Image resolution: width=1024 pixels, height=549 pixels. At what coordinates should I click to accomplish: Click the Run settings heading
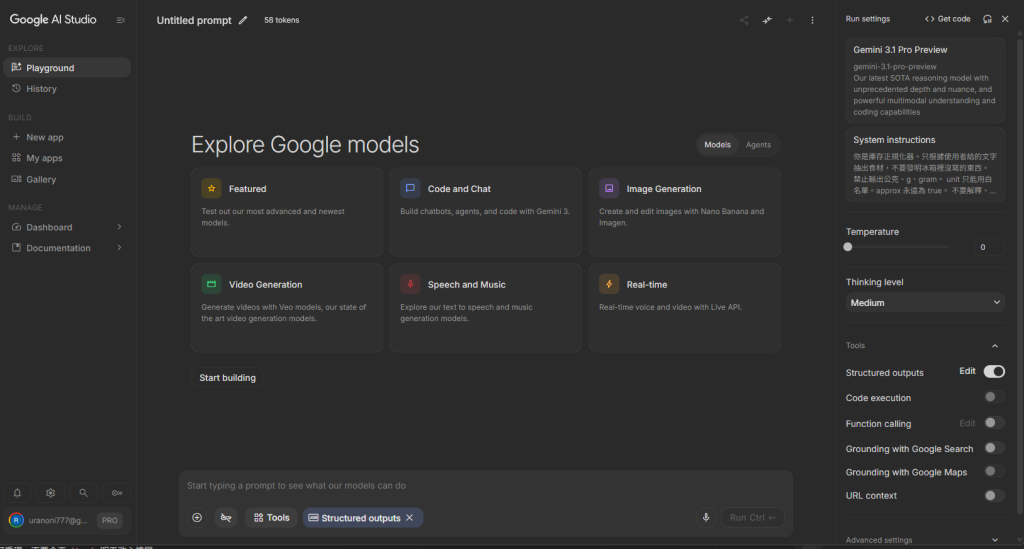click(867, 19)
